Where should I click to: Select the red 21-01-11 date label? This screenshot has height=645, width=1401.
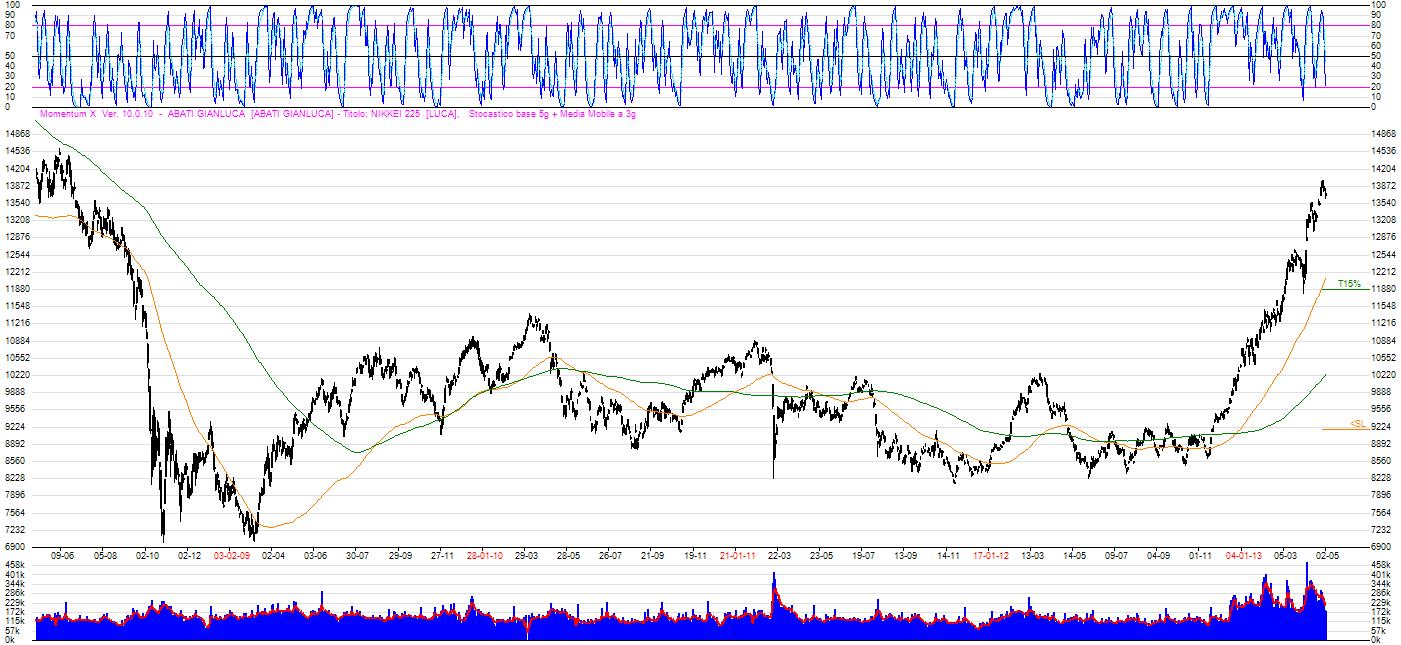737,554
